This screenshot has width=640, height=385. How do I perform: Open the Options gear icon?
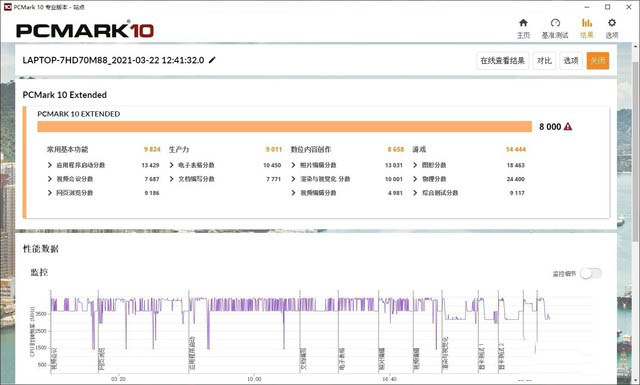click(611, 23)
